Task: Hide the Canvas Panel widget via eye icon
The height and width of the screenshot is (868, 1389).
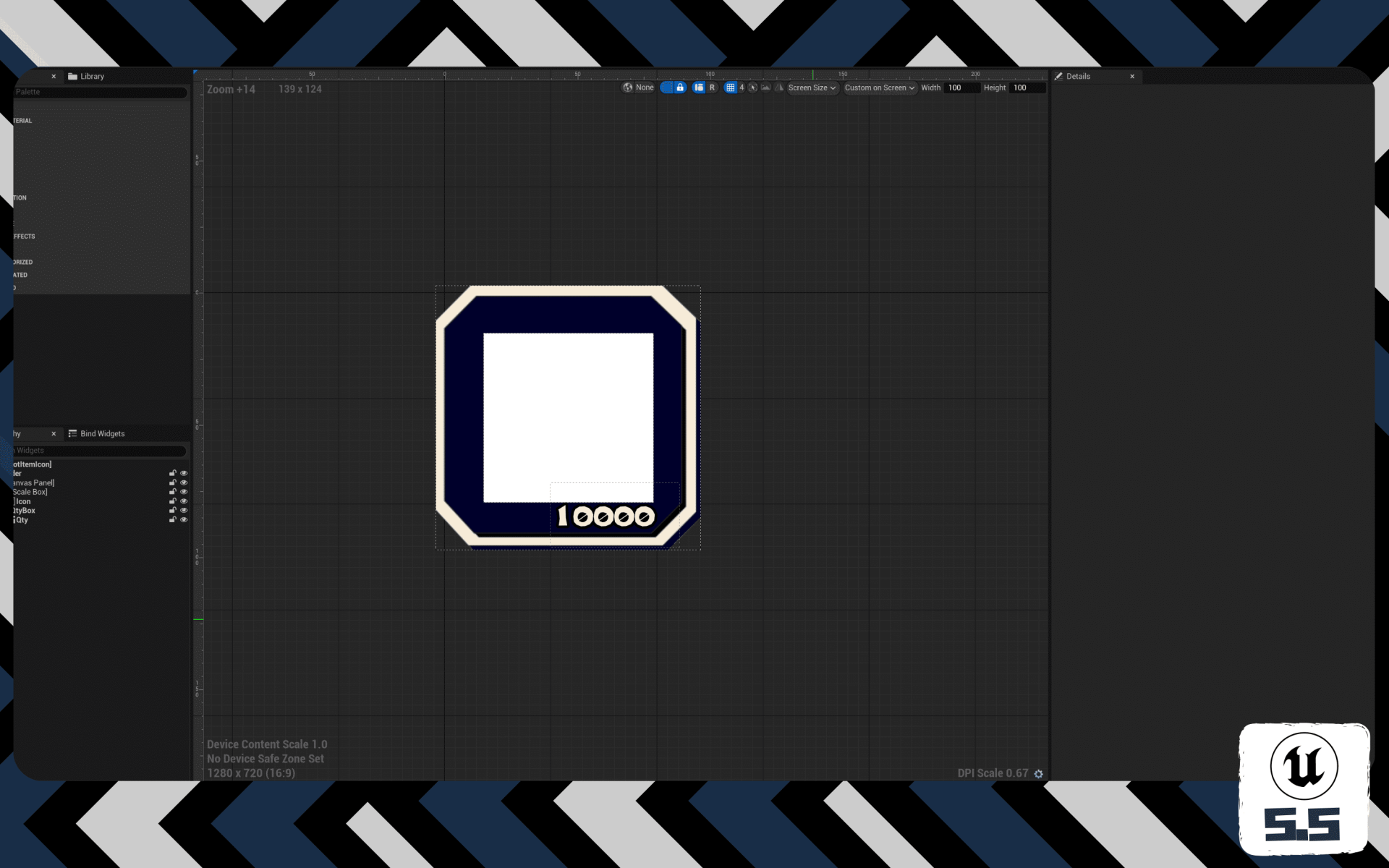Action: [184, 482]
